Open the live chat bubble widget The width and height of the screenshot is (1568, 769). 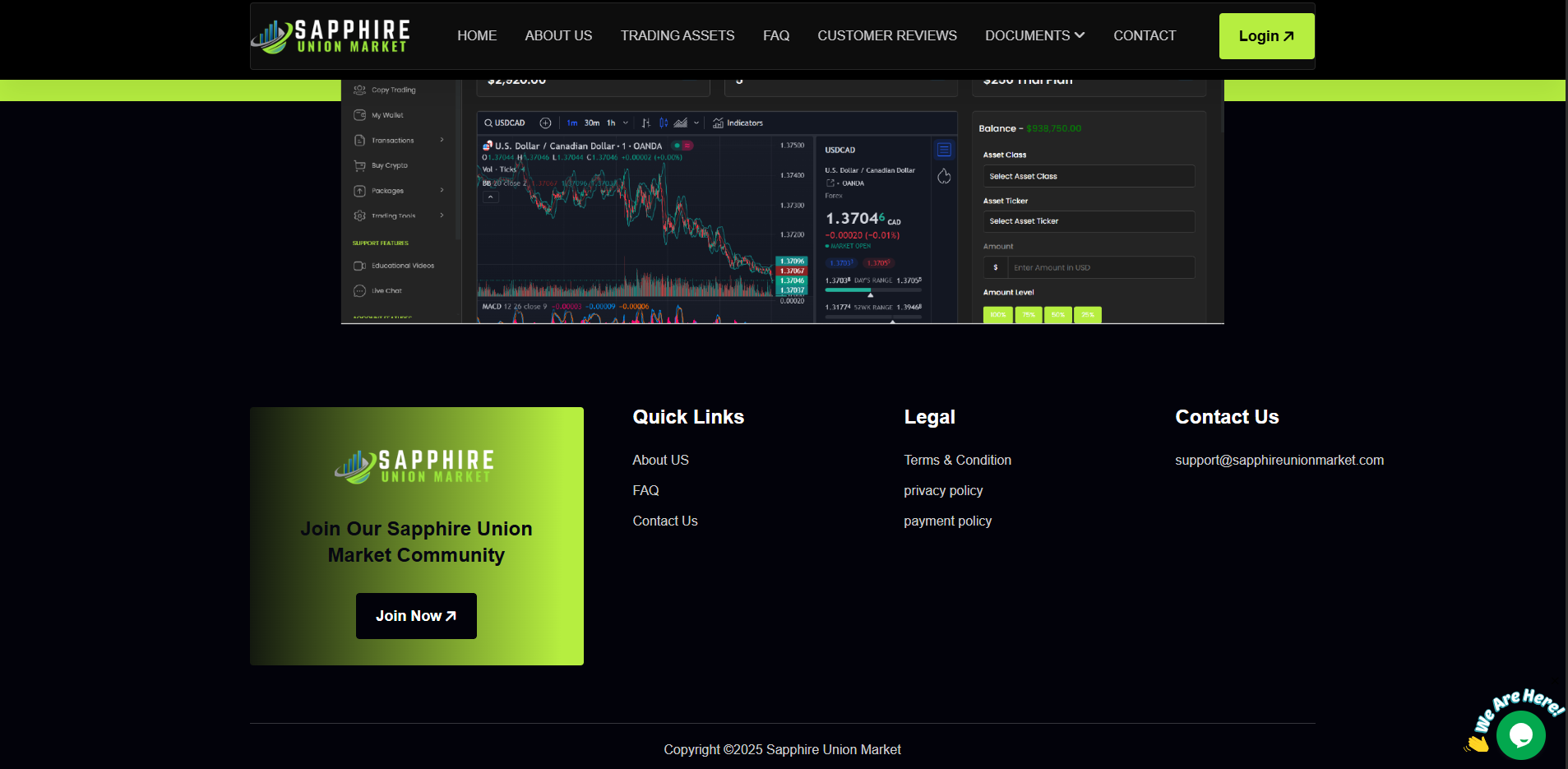[1519, 734]
